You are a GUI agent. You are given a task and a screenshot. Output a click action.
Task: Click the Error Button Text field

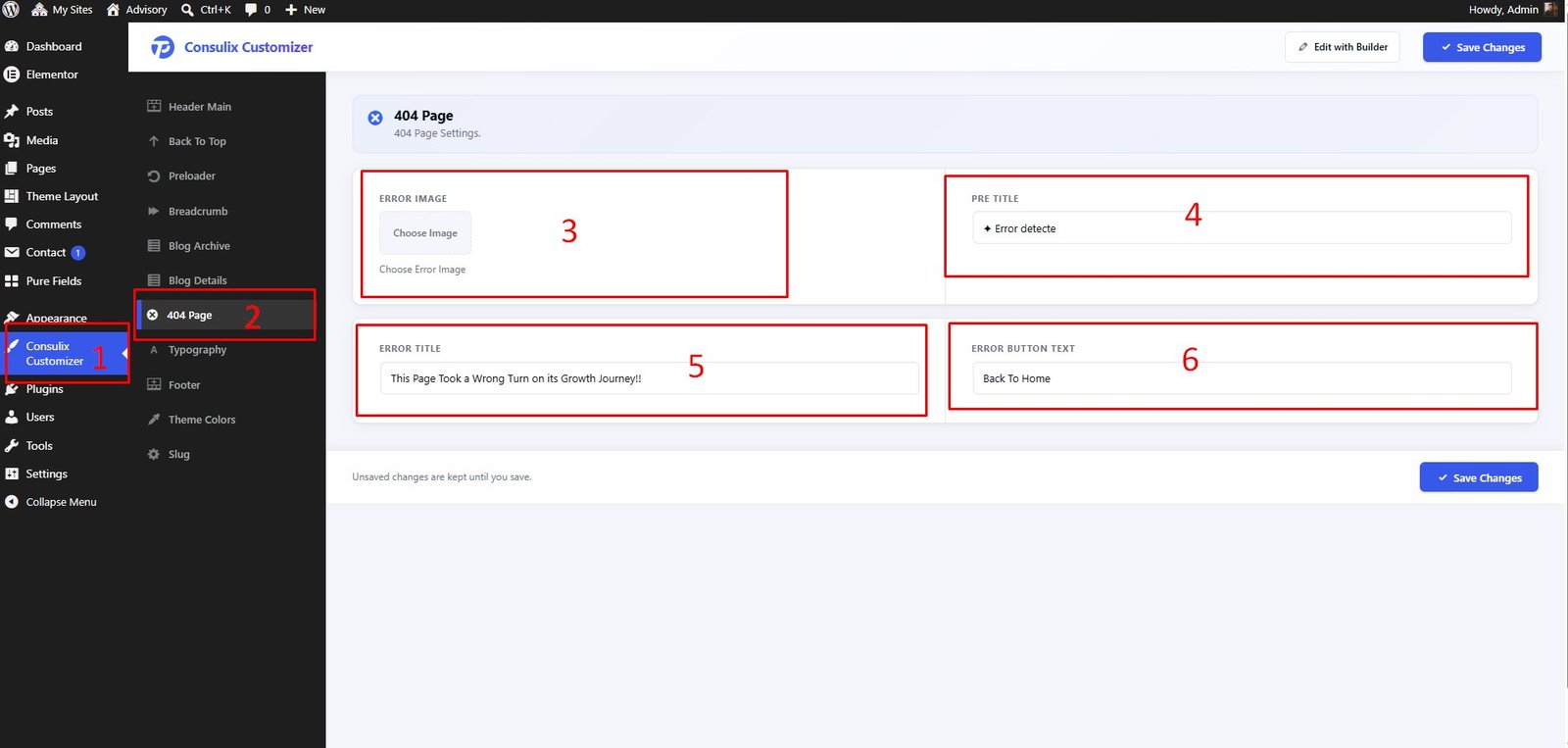[1242, 378]
